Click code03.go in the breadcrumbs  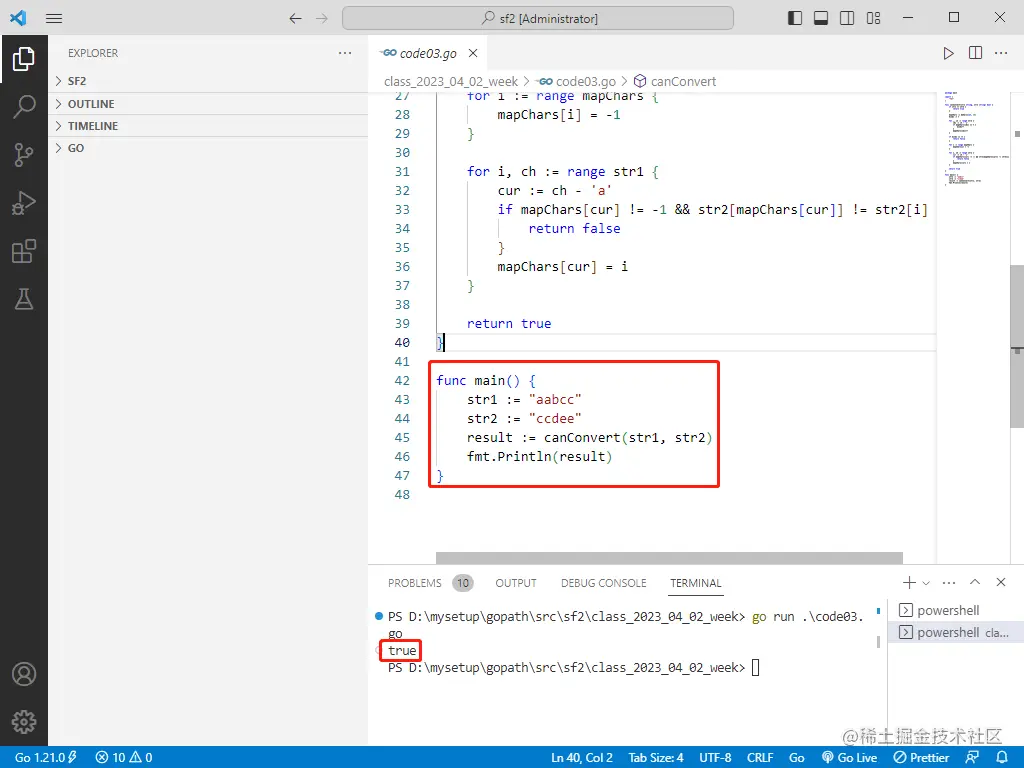click(577, 81)
